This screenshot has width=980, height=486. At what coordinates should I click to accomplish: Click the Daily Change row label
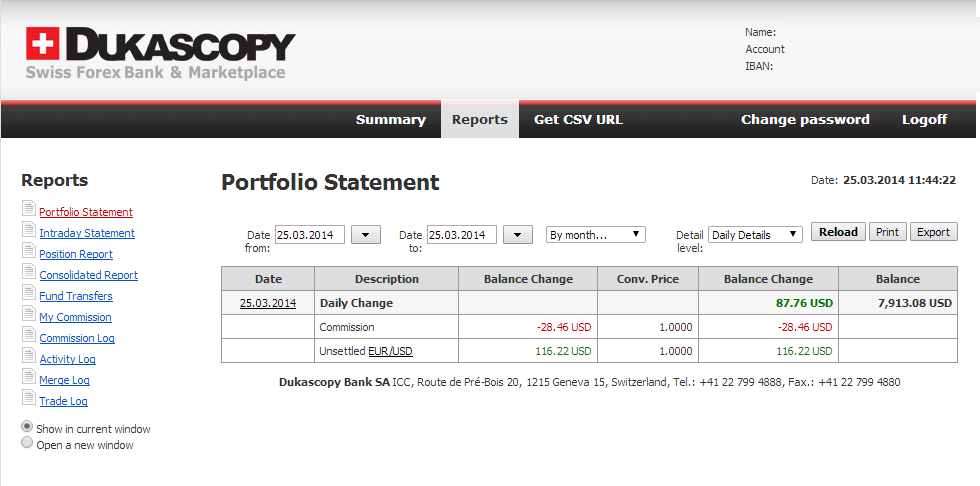(x=356, y=303)
